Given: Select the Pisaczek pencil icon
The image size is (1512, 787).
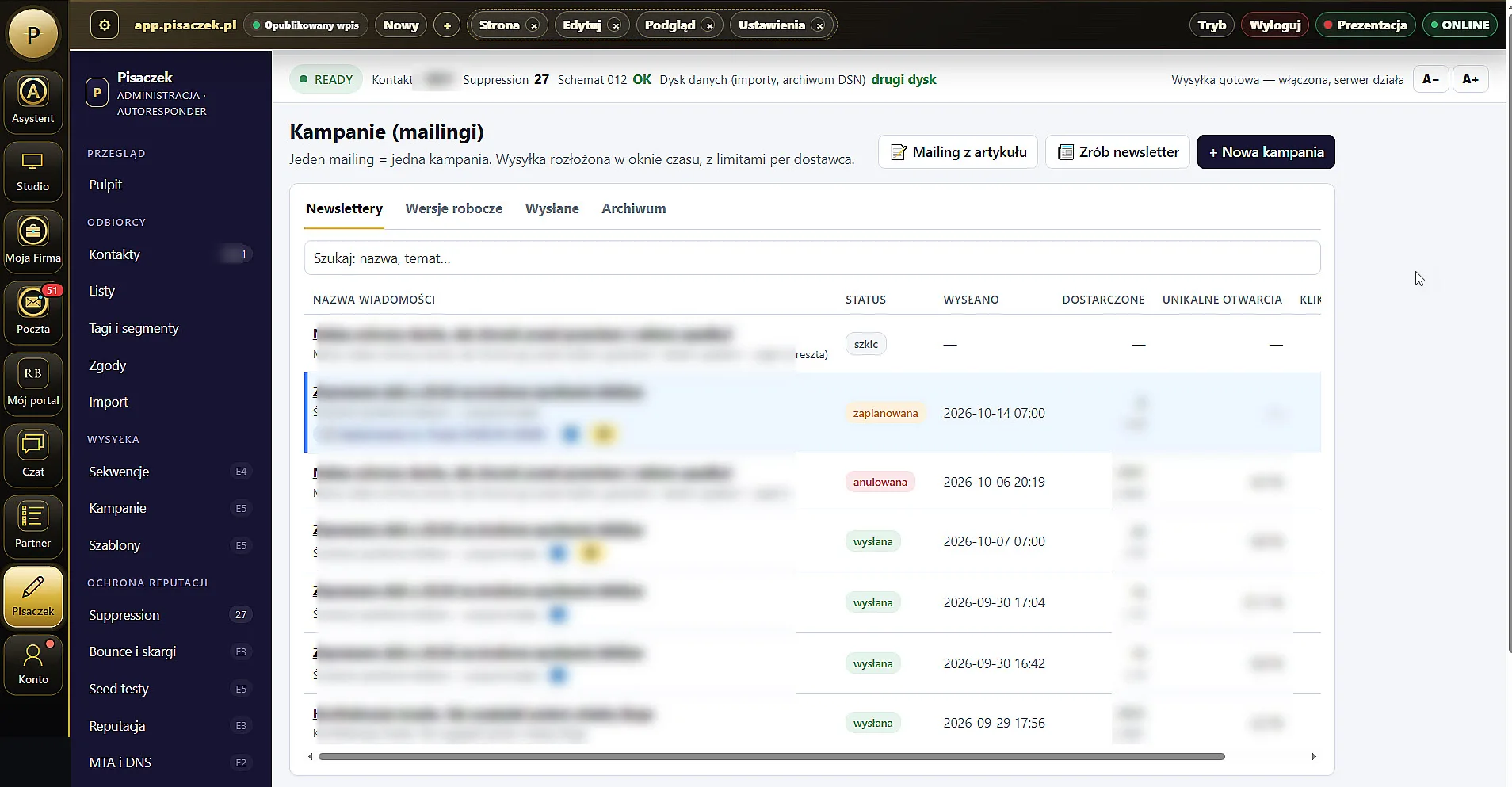Looking at the screenshot, I should (x=33, y=596).
